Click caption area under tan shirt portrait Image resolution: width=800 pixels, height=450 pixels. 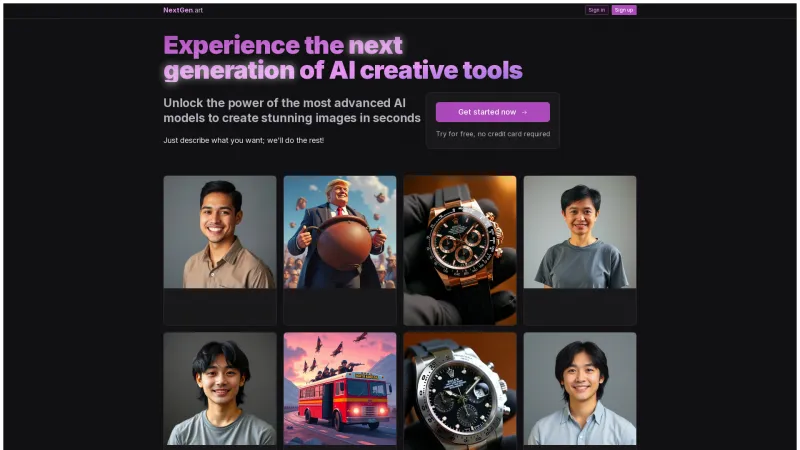(x=220, y=307)
